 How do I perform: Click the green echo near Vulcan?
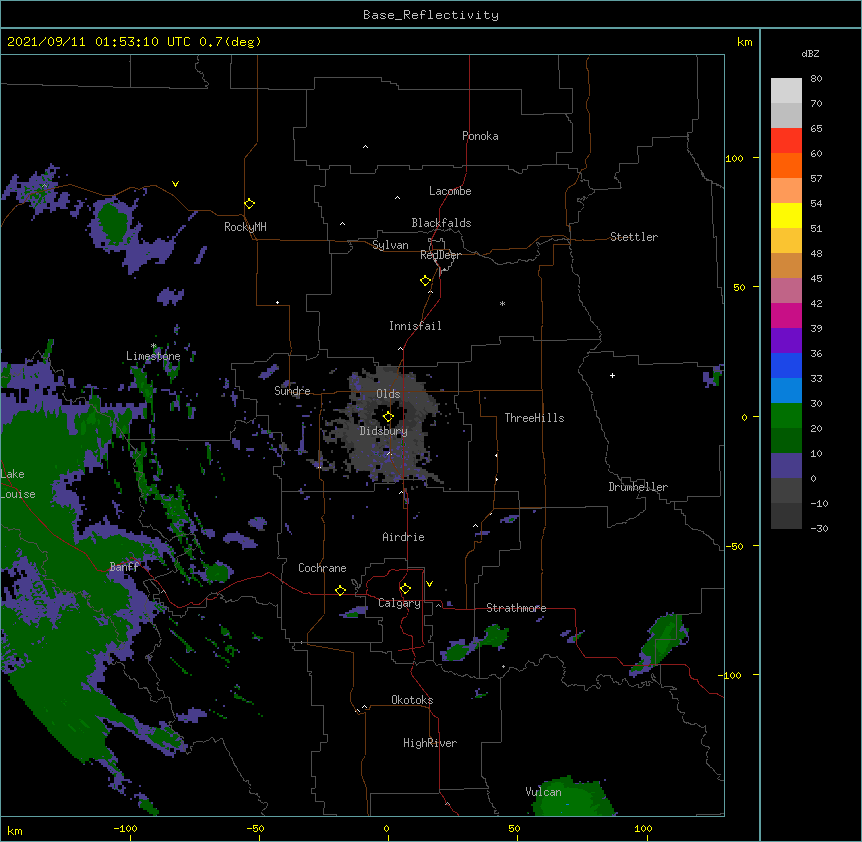click(572, 797)
